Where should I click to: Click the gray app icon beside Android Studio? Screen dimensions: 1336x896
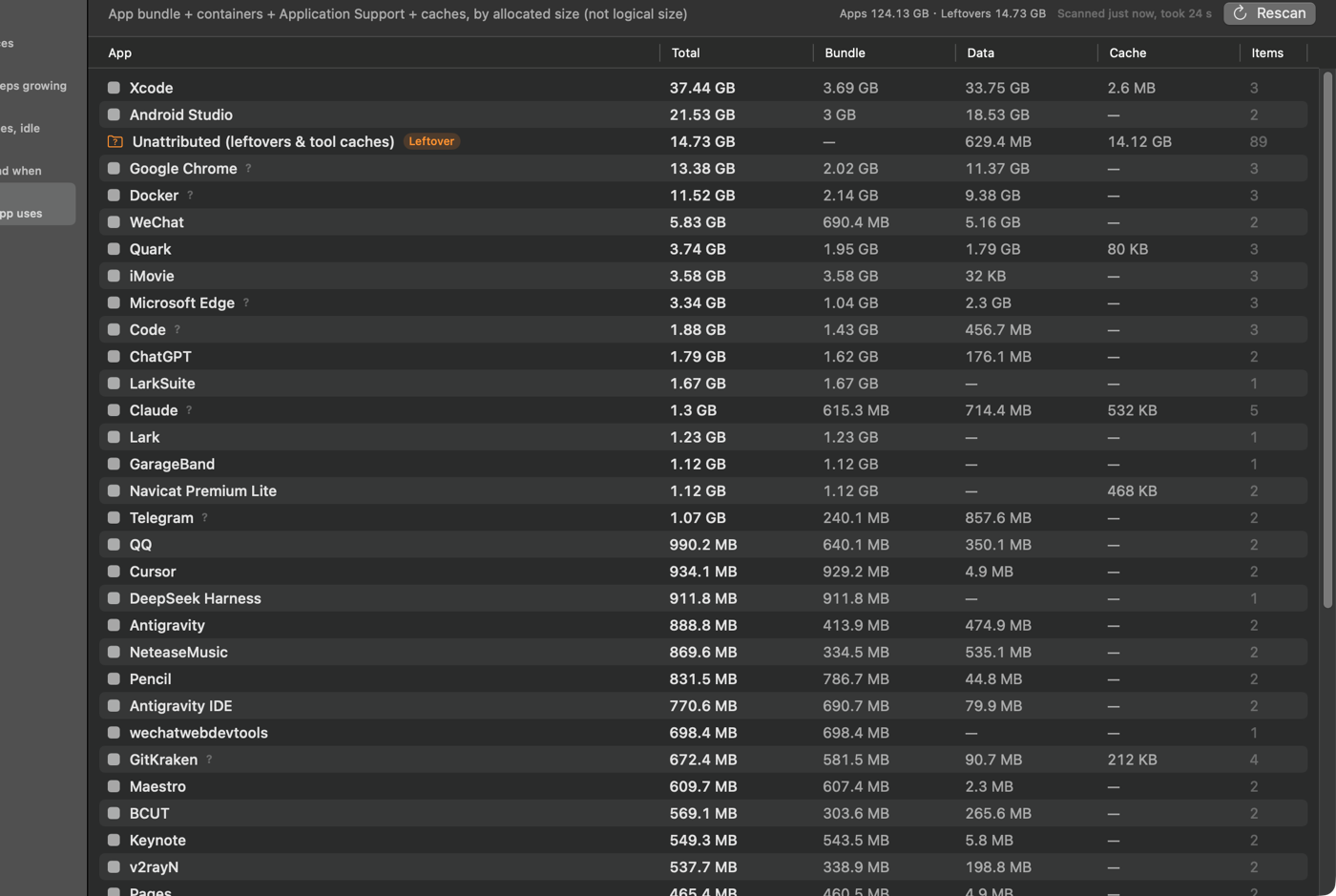(x=114, y=115)
